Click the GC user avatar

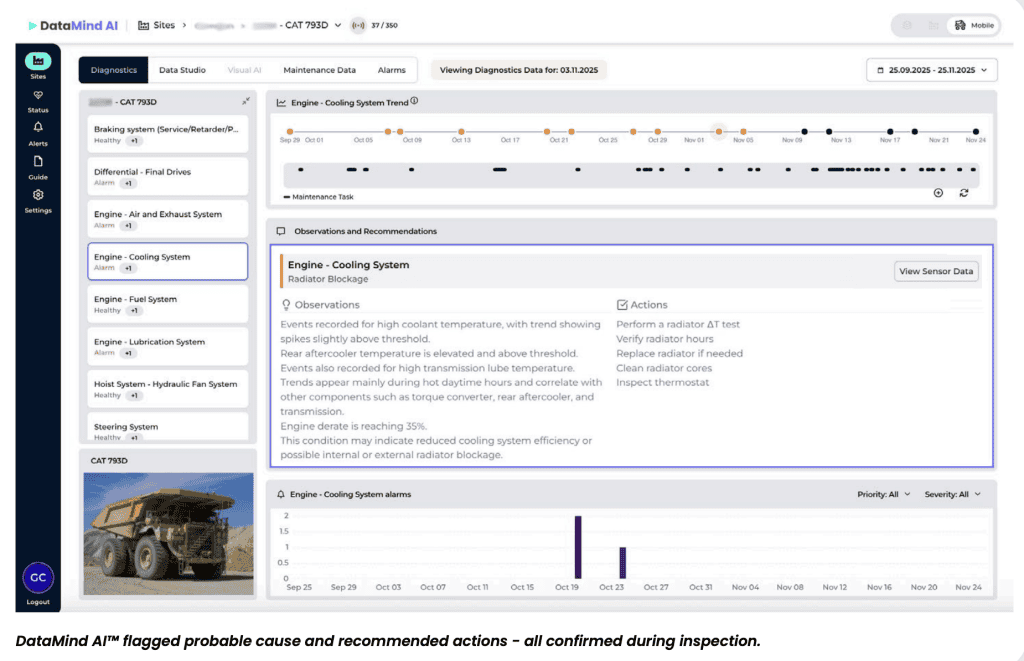coord(38,578)
